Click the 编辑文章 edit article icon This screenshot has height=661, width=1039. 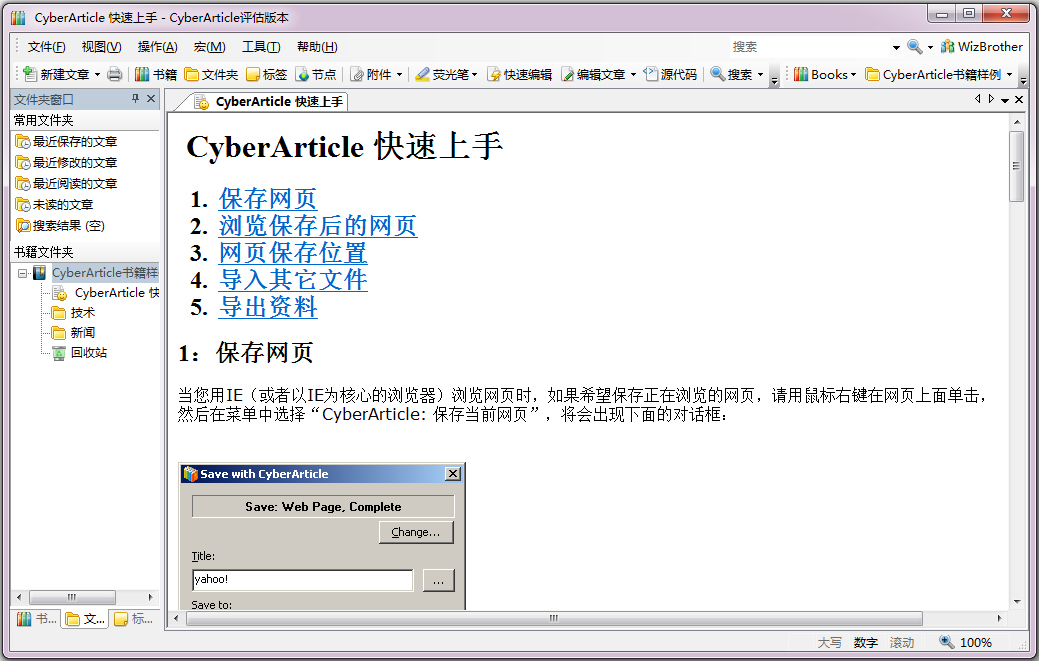click(568, 74)
